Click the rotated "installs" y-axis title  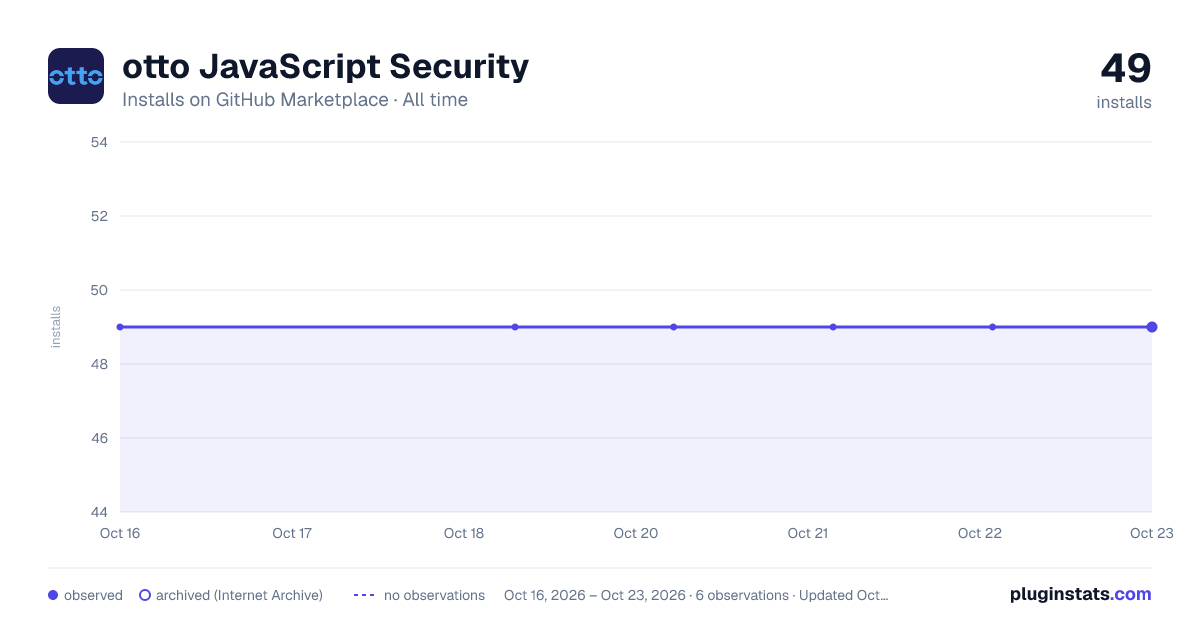[56, 327]
